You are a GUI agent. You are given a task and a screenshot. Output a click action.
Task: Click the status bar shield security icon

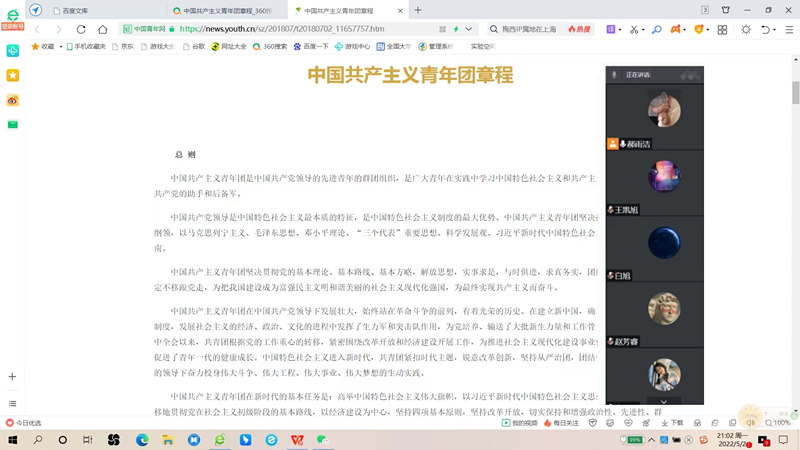tap(592, 423)
